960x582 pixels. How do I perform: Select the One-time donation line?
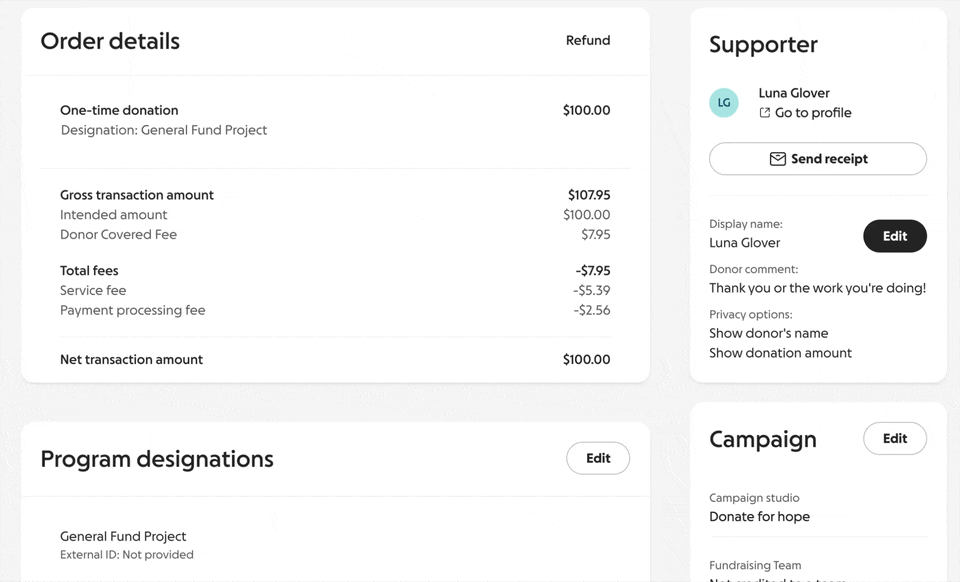tap(119, 110)
